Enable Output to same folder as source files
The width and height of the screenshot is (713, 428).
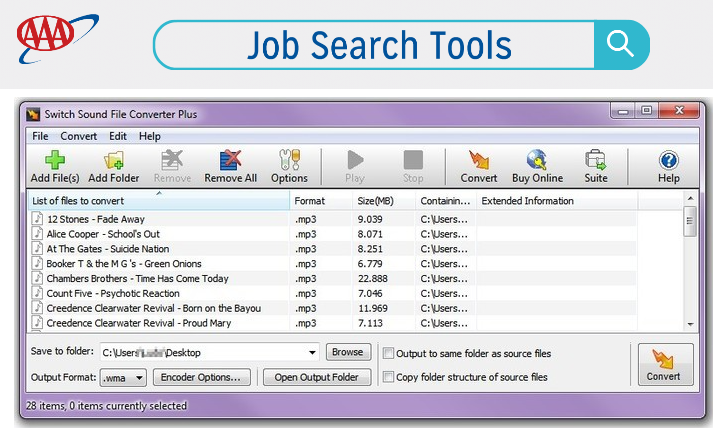(388, 353)
